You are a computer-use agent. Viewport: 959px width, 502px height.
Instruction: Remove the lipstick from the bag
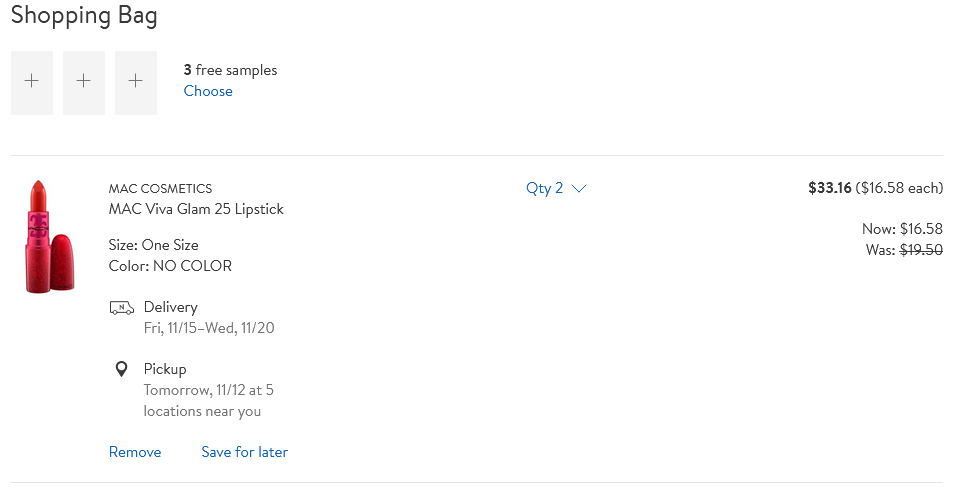click(x=135, y=452)
